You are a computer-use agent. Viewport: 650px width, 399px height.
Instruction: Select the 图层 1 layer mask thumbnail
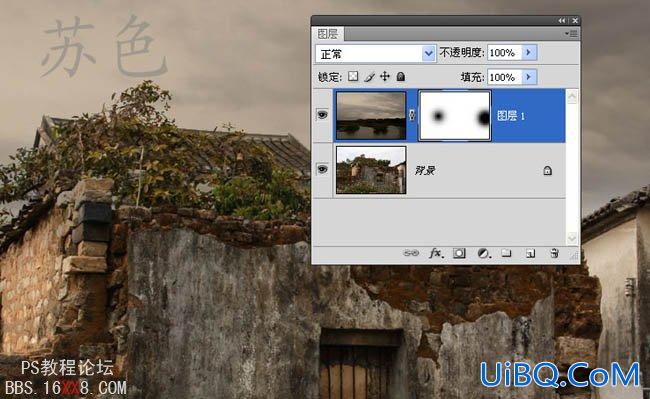point(455,116)
